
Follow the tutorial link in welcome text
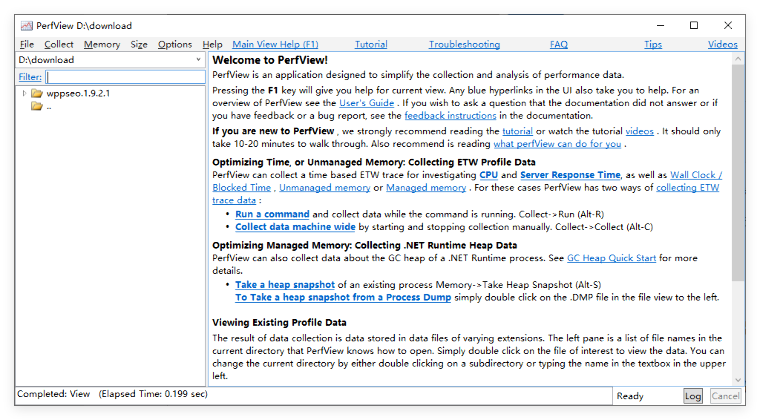click(x=517, y=131)
